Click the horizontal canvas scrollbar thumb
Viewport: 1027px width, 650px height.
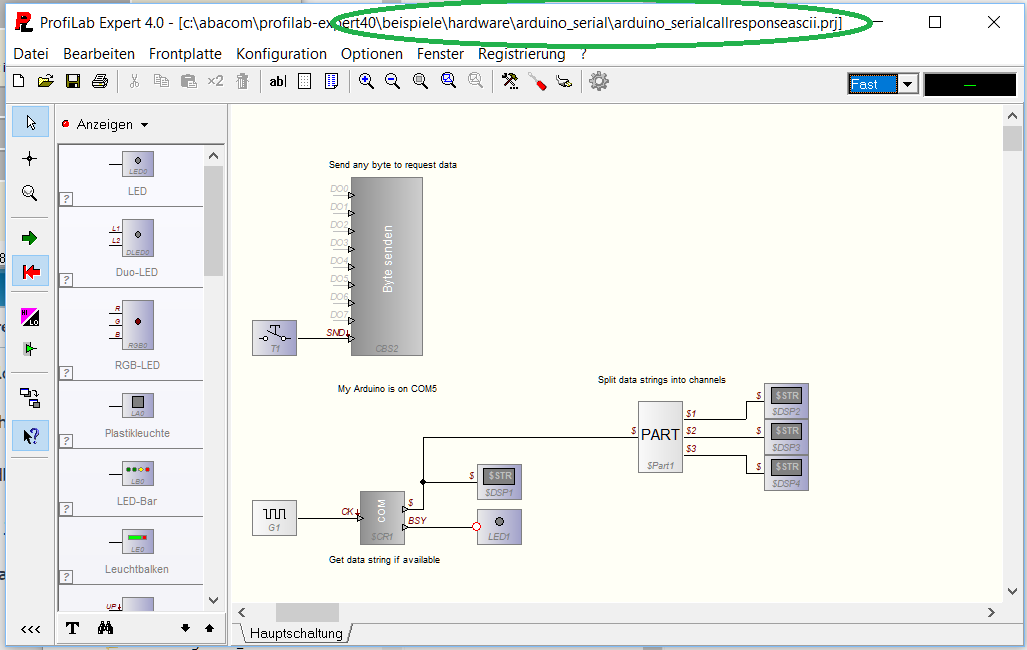point(307,613)
